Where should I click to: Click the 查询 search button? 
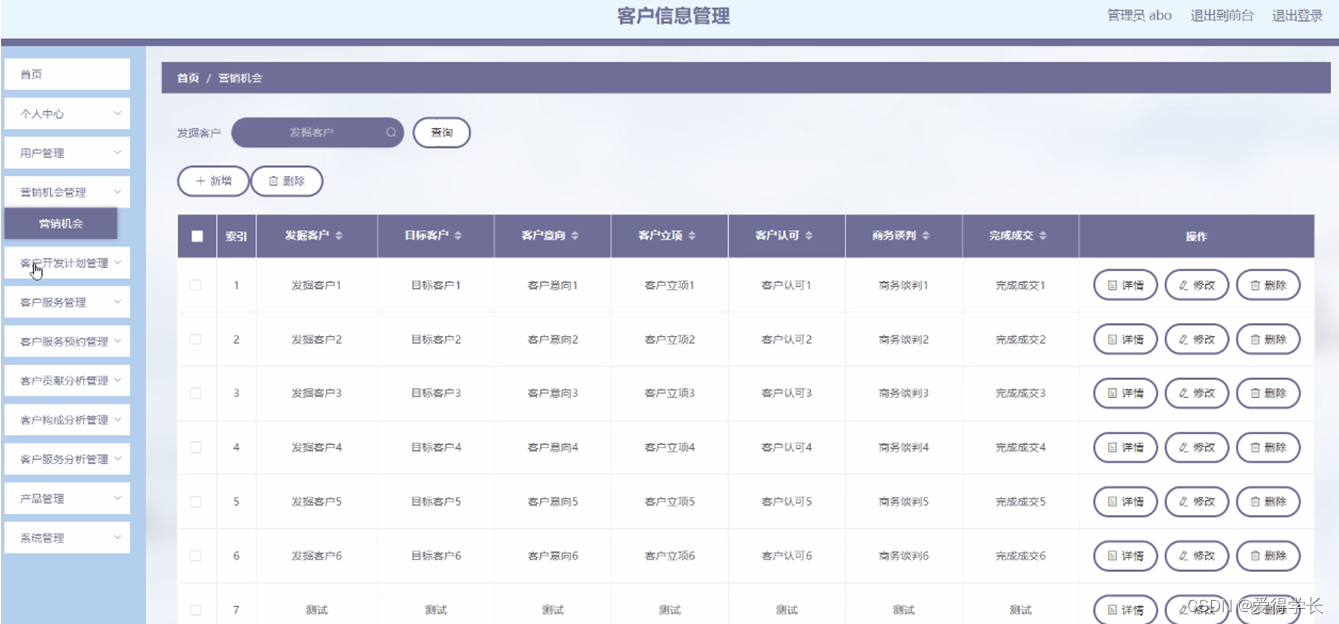point(441,132)
